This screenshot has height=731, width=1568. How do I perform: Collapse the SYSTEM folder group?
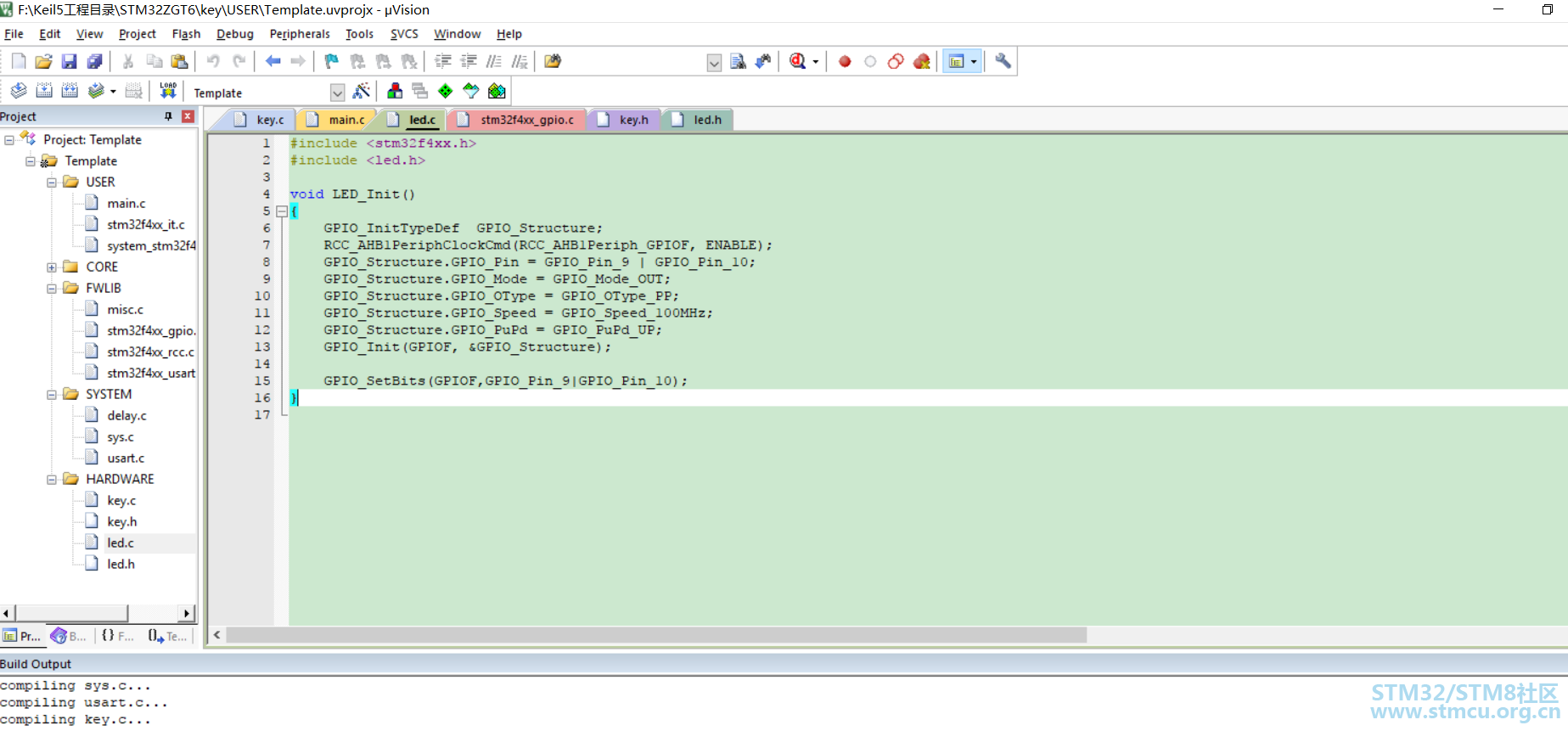[x=52, y=395]
